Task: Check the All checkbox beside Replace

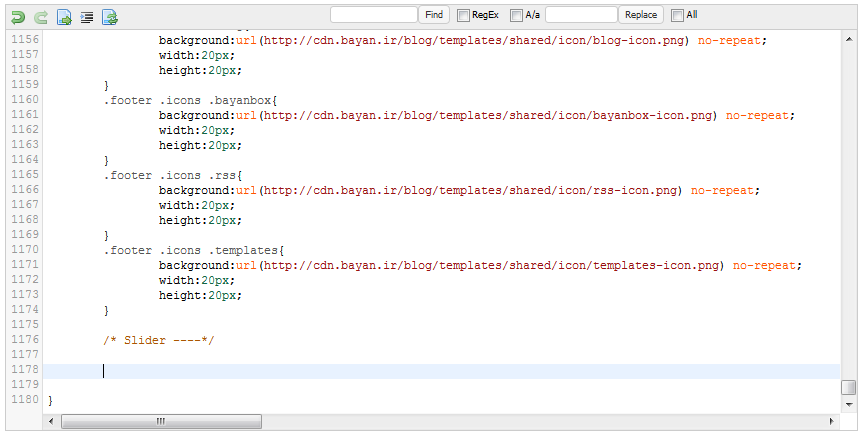Action: (x=677, y=15)
